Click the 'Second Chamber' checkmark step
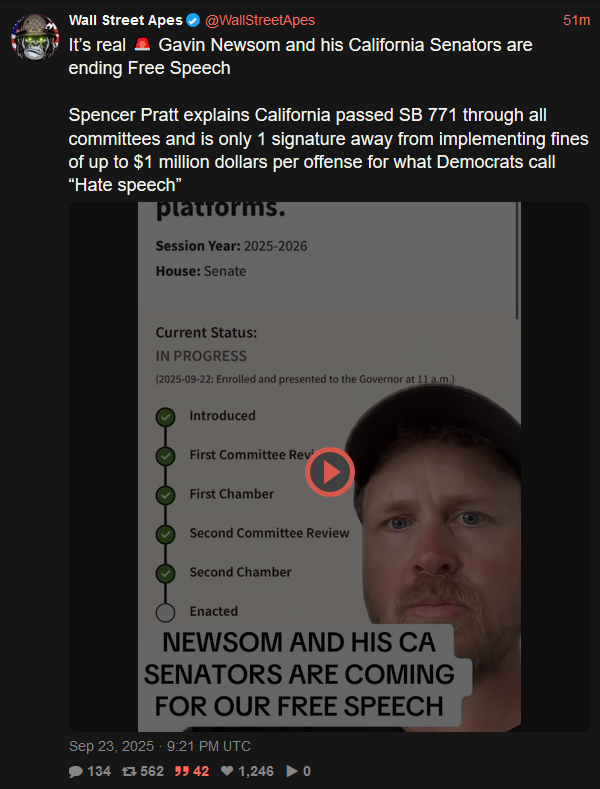Viewport: 600px width, 789px height. pos(165,573)
